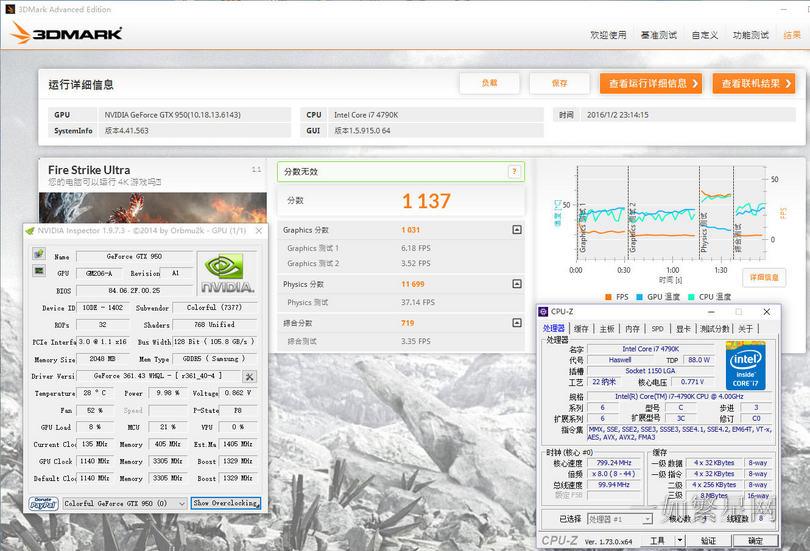The image size is (810, 551).
Task: Switch to the 显卡 tab in CPU-Z
Action: [683, 328]
